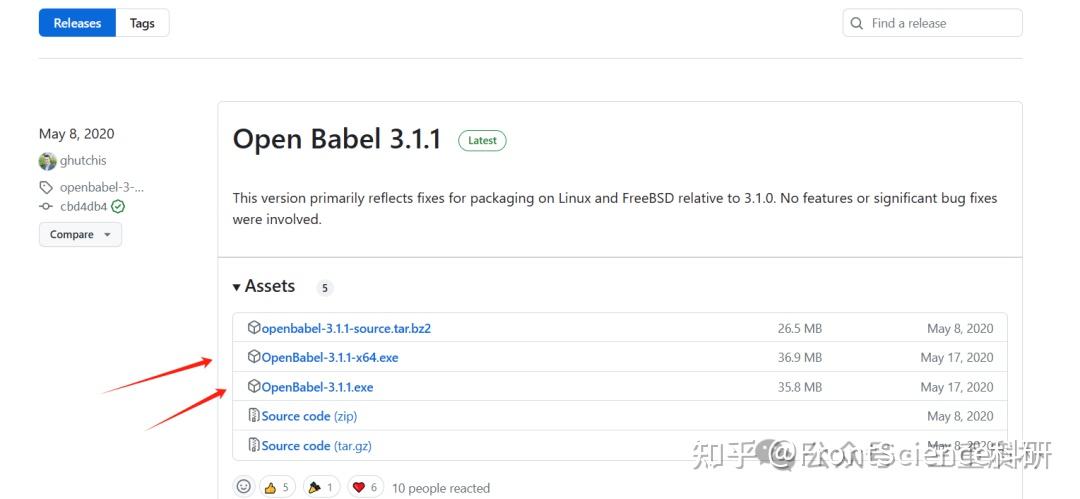Switch to the Releases tab
The image size is (1080, 499).
[77, 23]
